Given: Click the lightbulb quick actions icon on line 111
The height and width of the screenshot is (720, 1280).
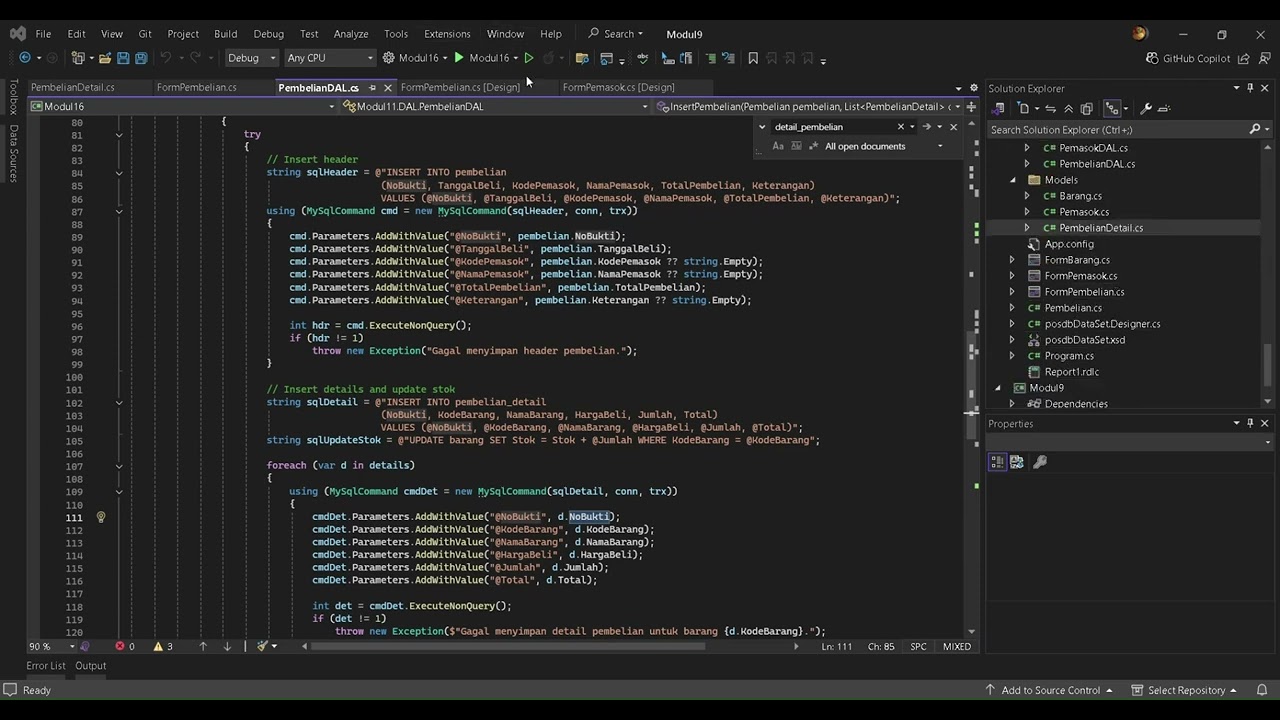Looking at the screenshot, I should point(100,517).
